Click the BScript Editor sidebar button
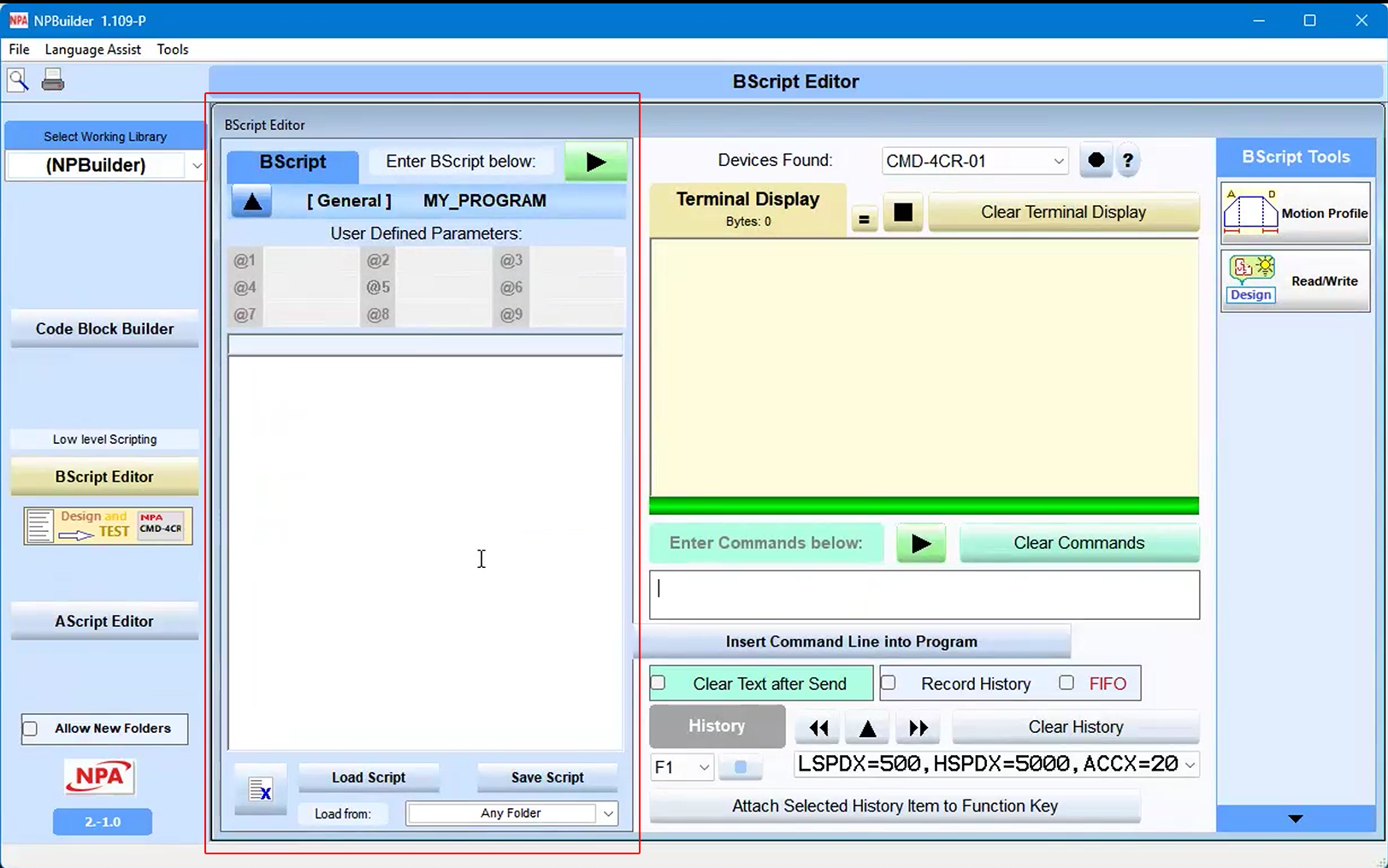The width and height of the screenshot is (1388, 868). coord(104,477)
